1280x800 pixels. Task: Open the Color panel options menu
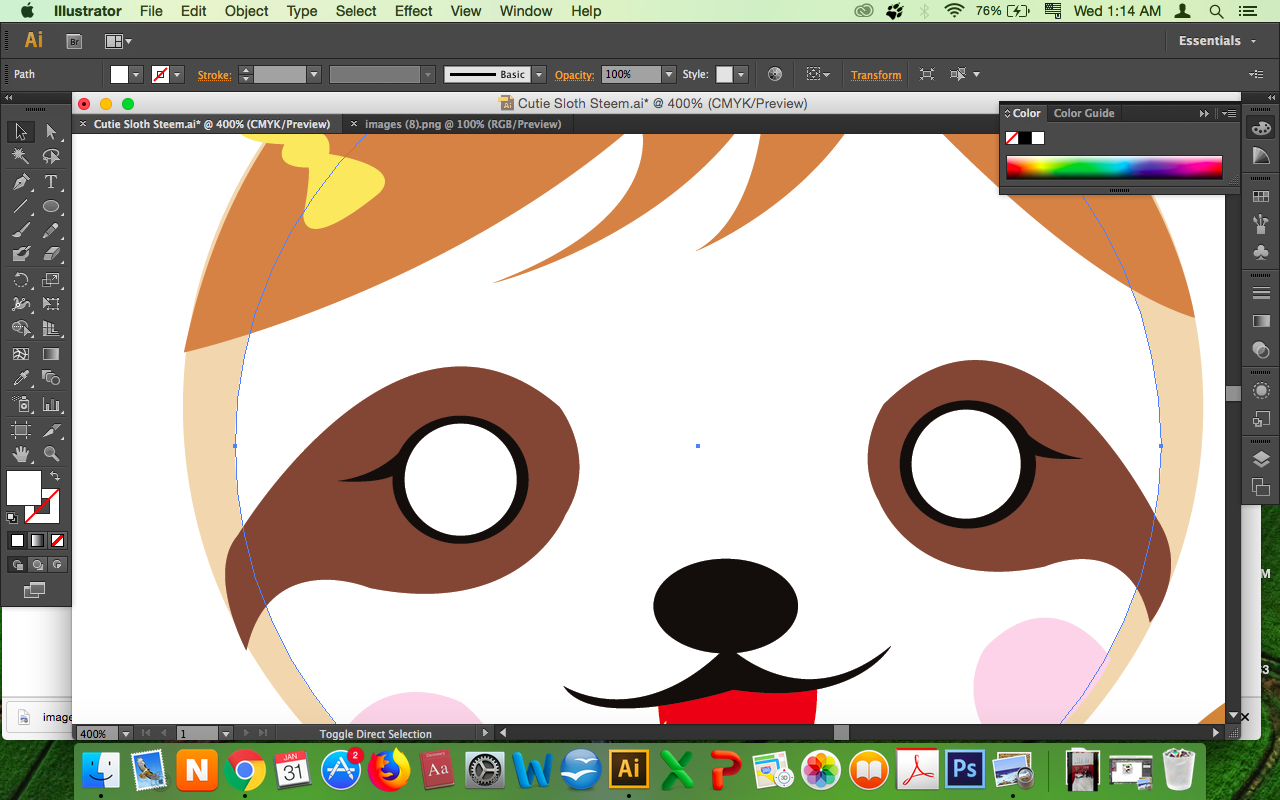pyautogui.click(x=1230, y=113)
